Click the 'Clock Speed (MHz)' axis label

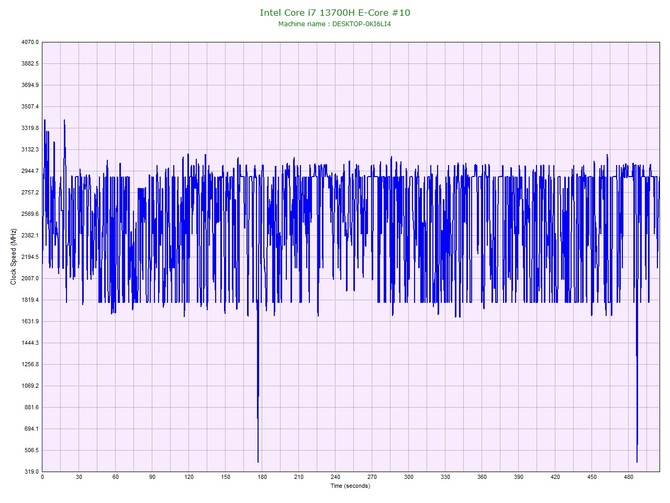point(13,256)
